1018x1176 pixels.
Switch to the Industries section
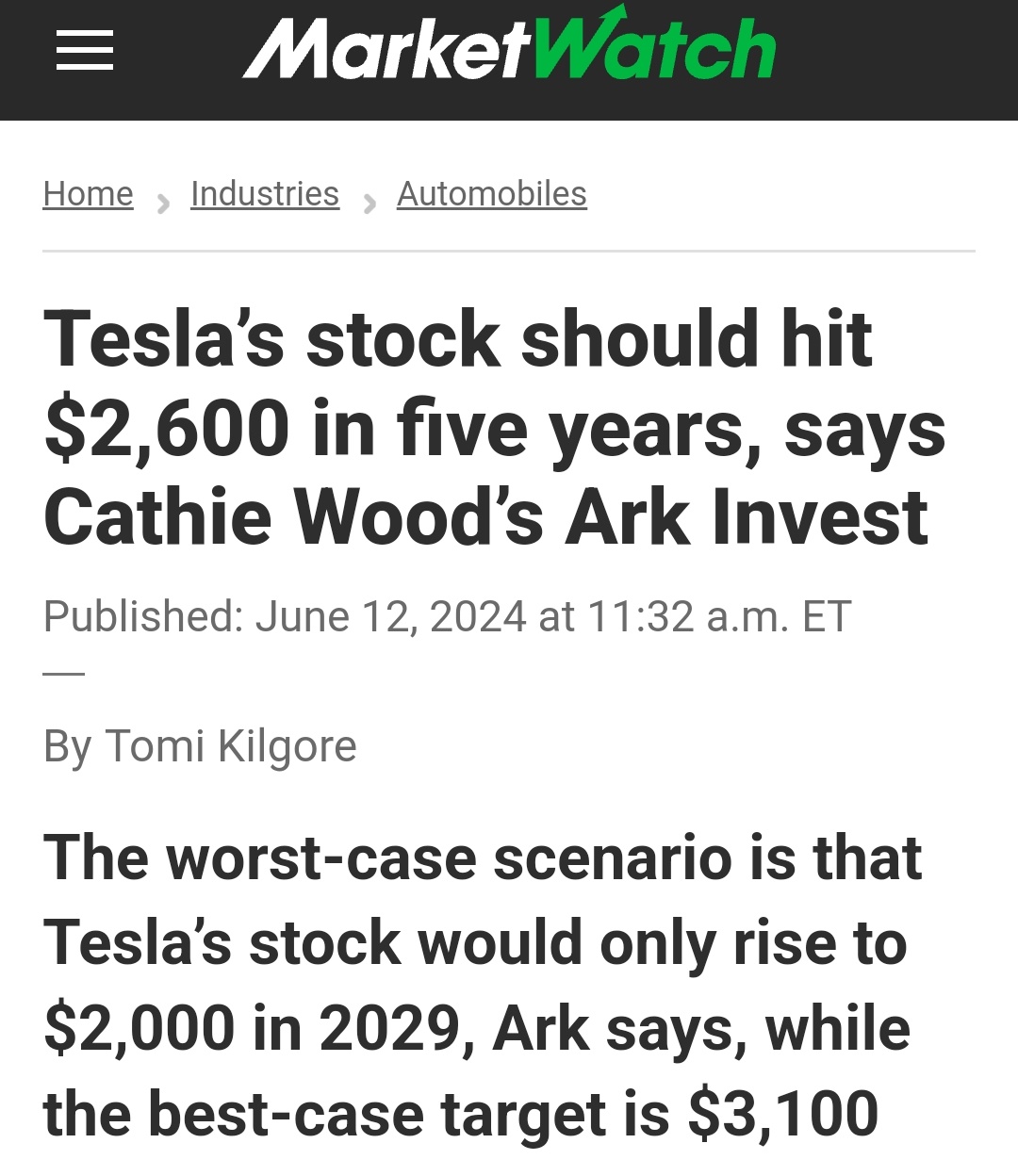point(265,193)
